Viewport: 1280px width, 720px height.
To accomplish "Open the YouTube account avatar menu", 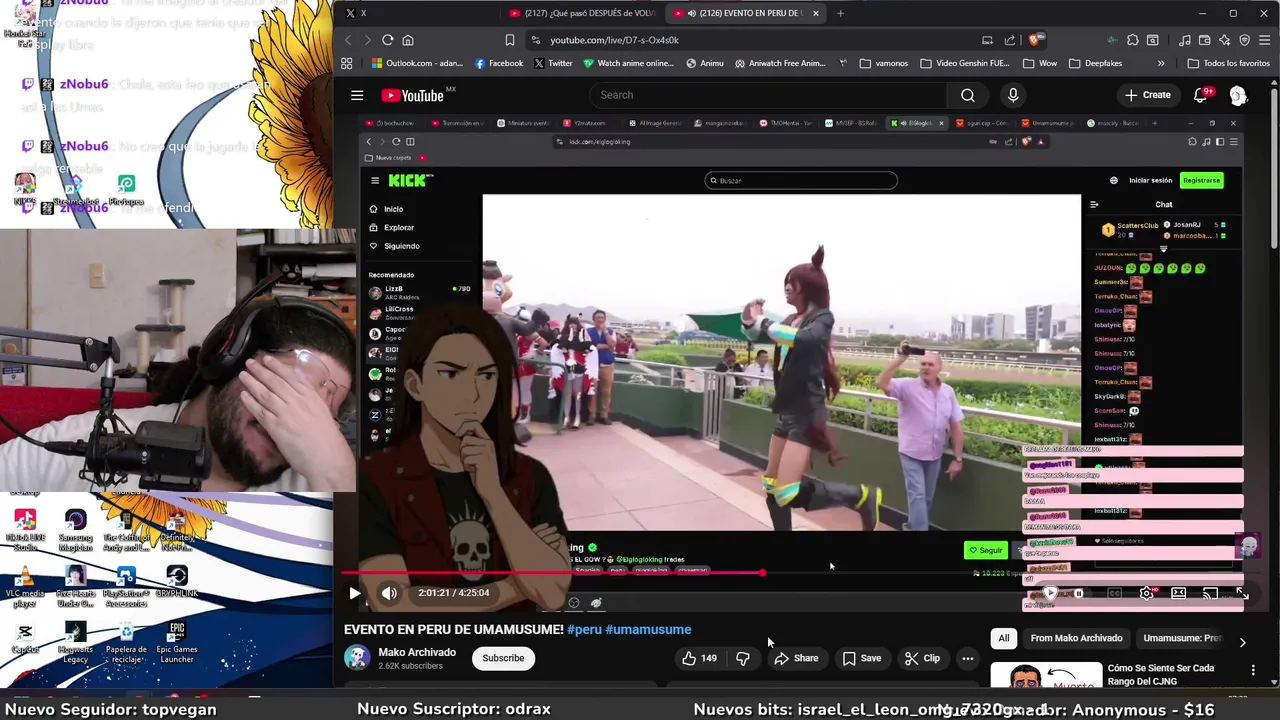I will coord(1238,95).
